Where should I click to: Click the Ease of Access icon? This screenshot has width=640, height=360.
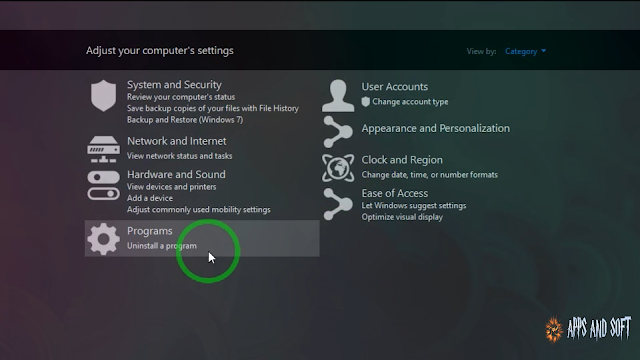(x=338, y=204)
